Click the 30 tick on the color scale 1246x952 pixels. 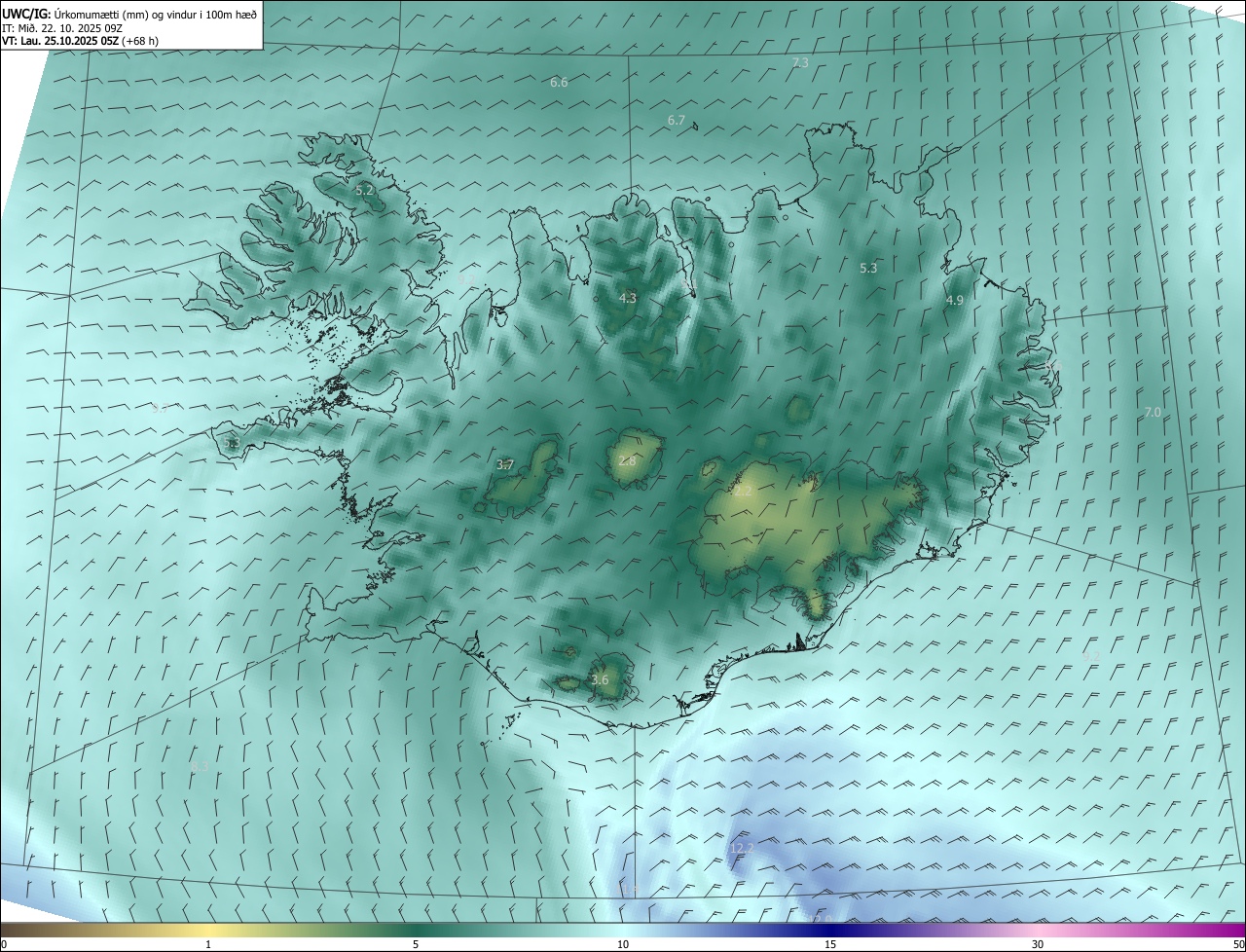tap(1038, 944)
